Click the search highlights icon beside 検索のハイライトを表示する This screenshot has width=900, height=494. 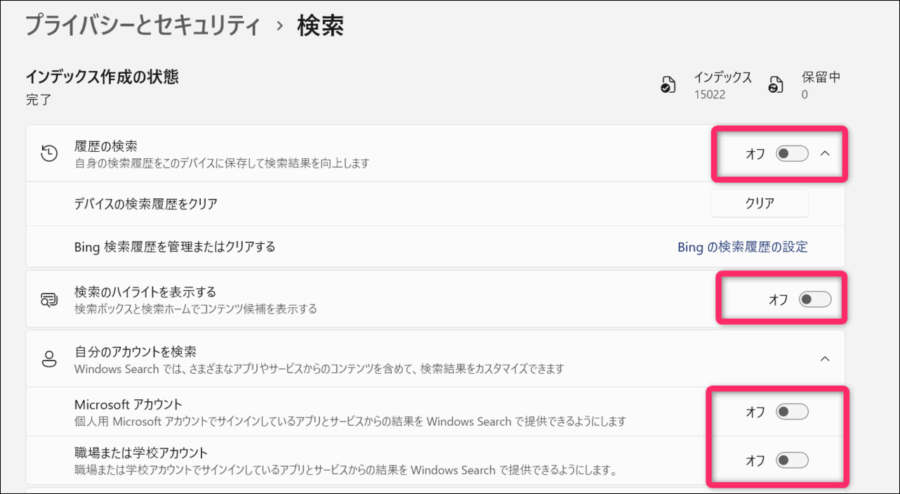tap(48, 299)
